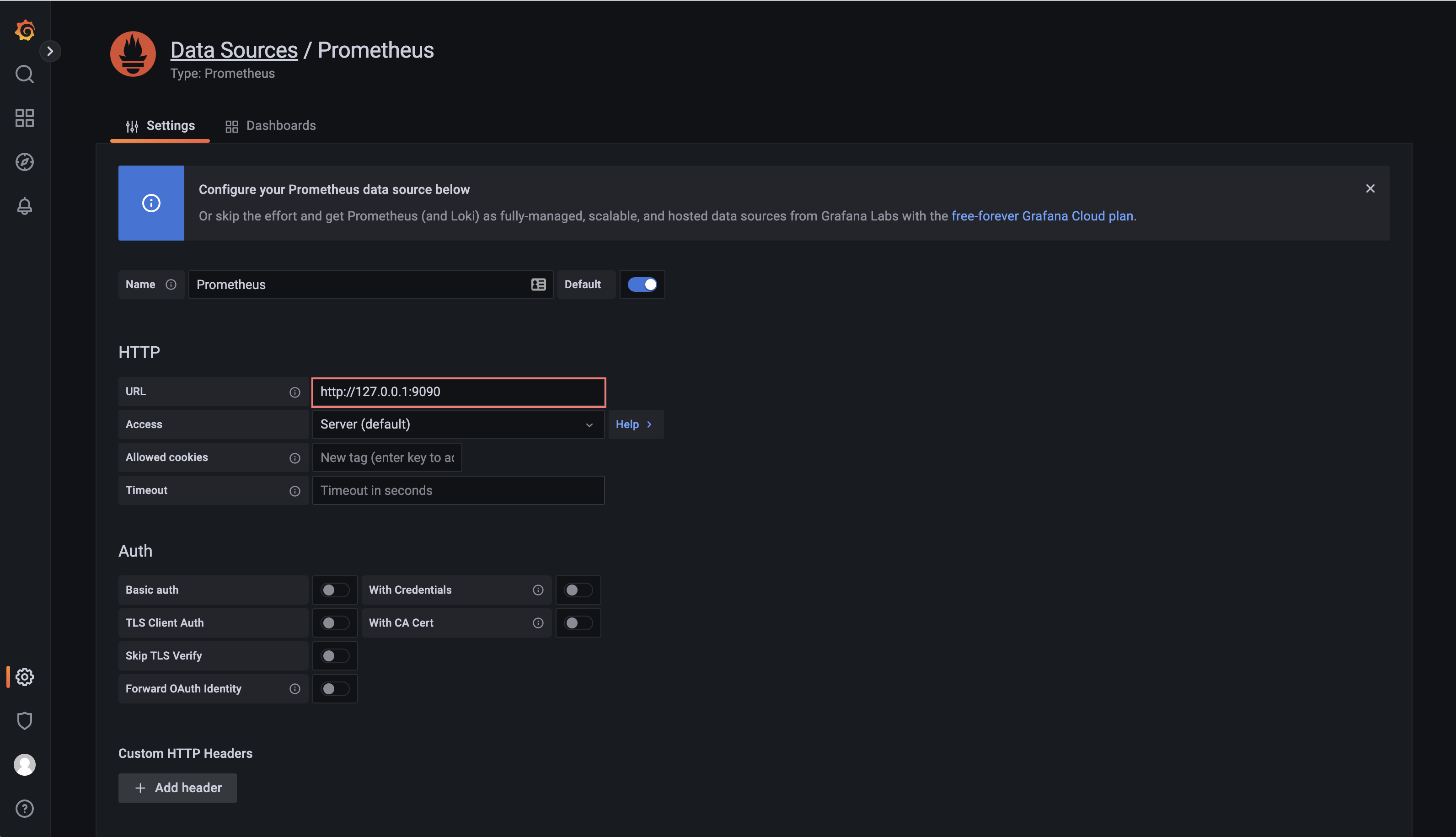The width and height of the screenshot is (1456, 837).
Task: Click the Allowed cookies info icon
Action: (295, 457)
